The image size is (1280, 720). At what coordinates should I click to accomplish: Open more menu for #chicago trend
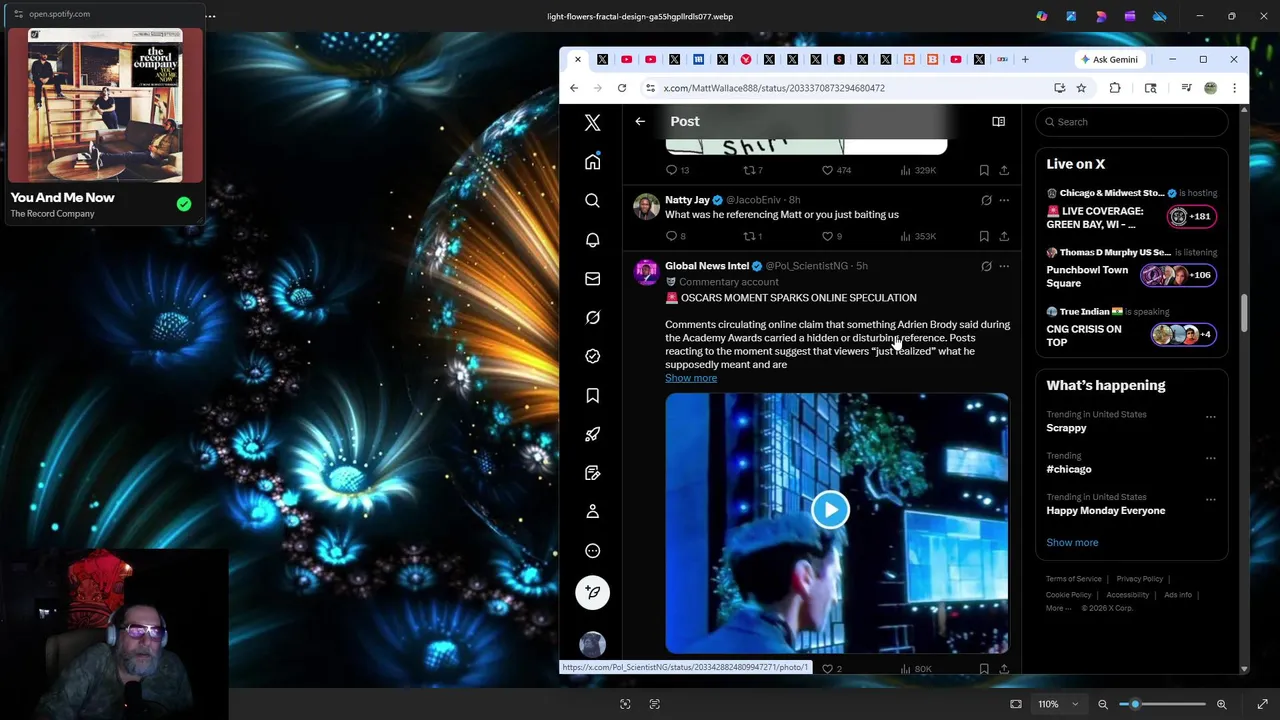click(x=1210, y=458)
